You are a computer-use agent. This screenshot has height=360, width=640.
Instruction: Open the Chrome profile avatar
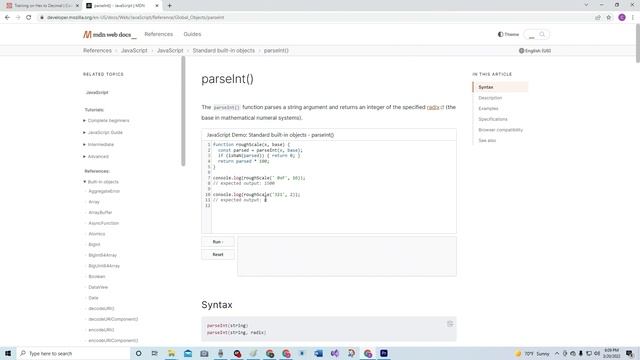tap(622, 18)
